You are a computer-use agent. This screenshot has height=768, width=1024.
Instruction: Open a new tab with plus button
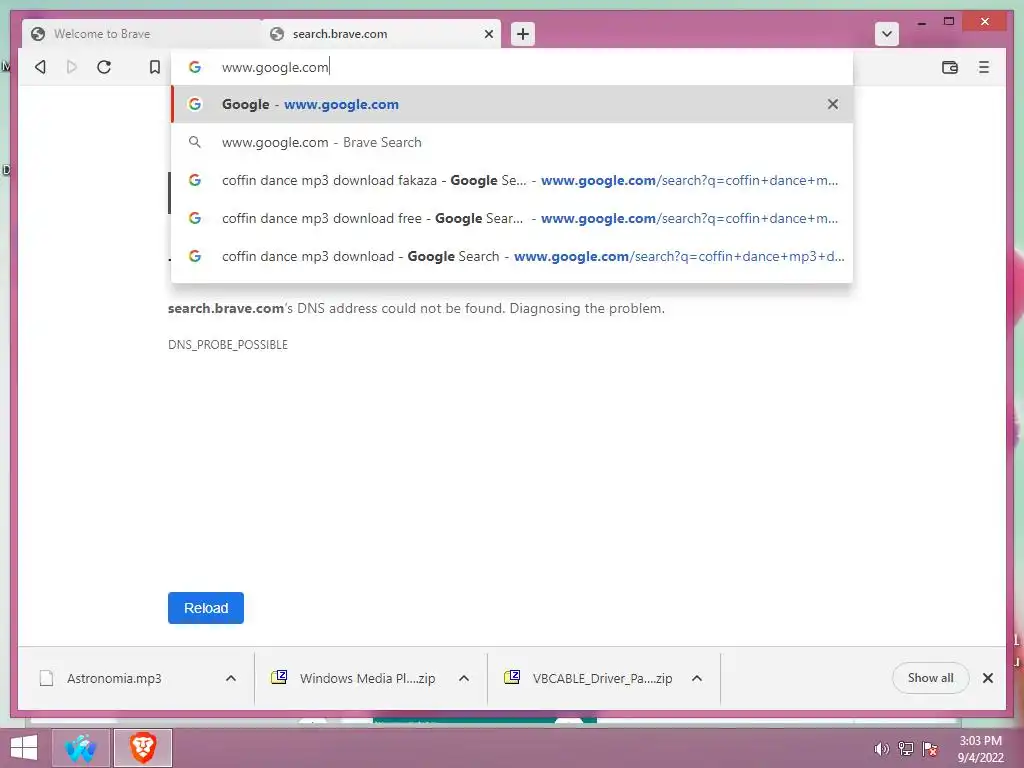[x=522, y=34]
